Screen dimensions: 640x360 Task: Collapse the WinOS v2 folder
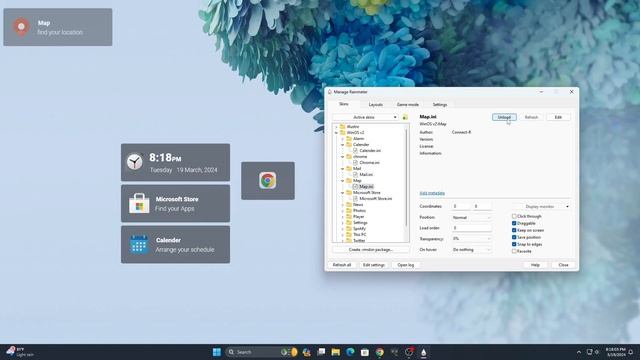pyautogui.click(x=336, y=133)
